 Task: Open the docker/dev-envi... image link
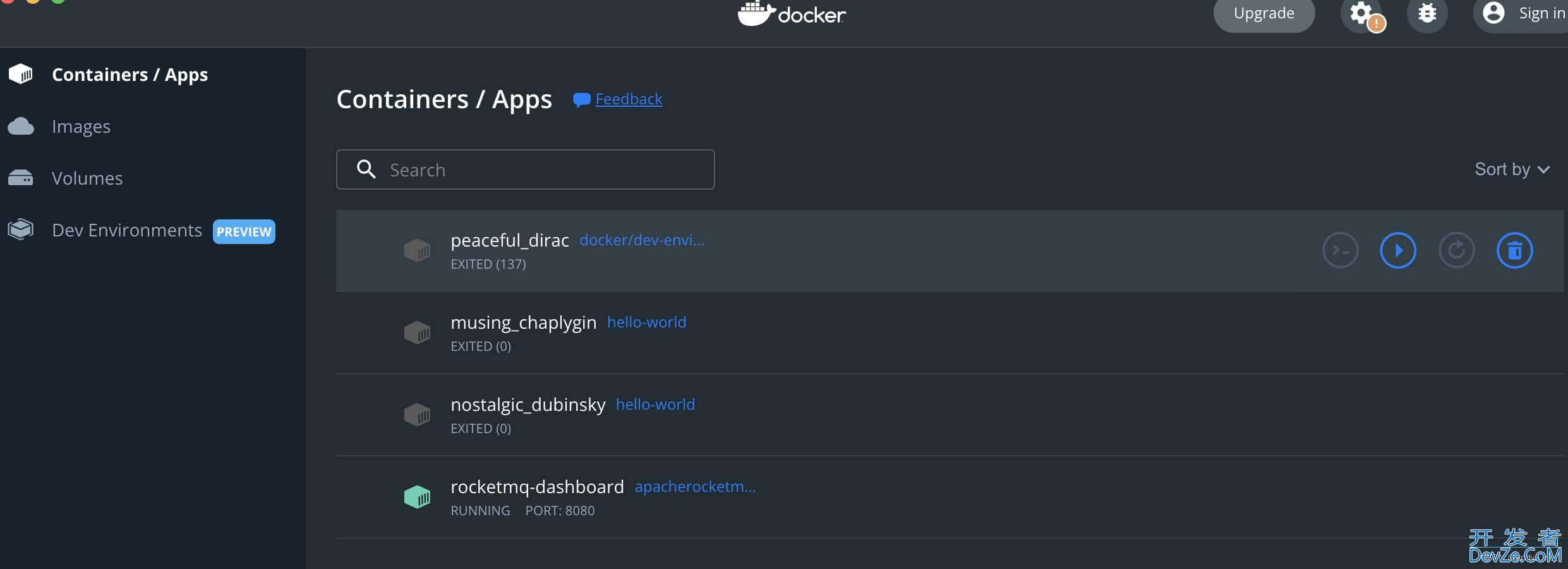(642, 240)
